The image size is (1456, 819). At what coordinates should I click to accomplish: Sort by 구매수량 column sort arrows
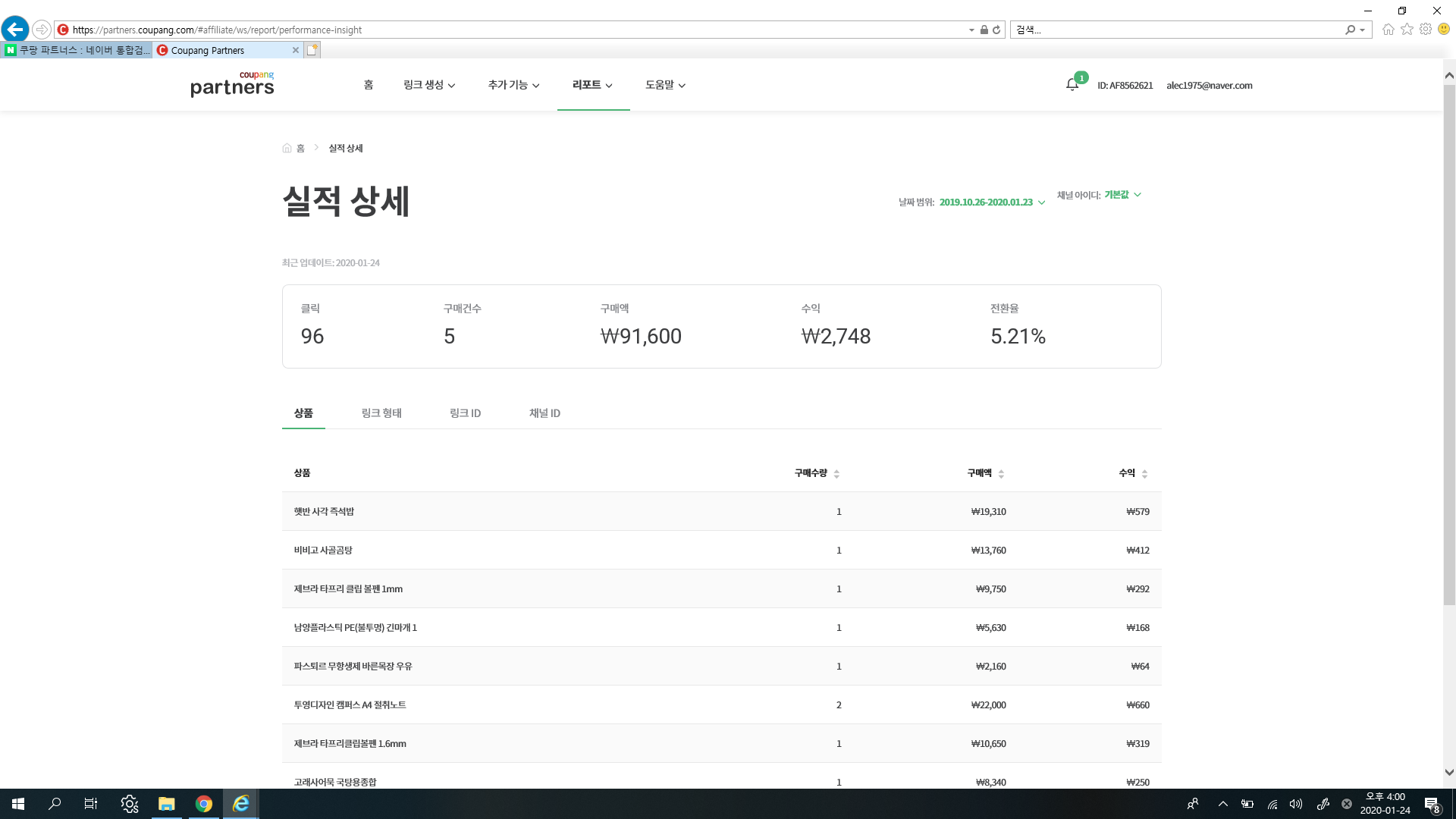click(x=836, y=473)
